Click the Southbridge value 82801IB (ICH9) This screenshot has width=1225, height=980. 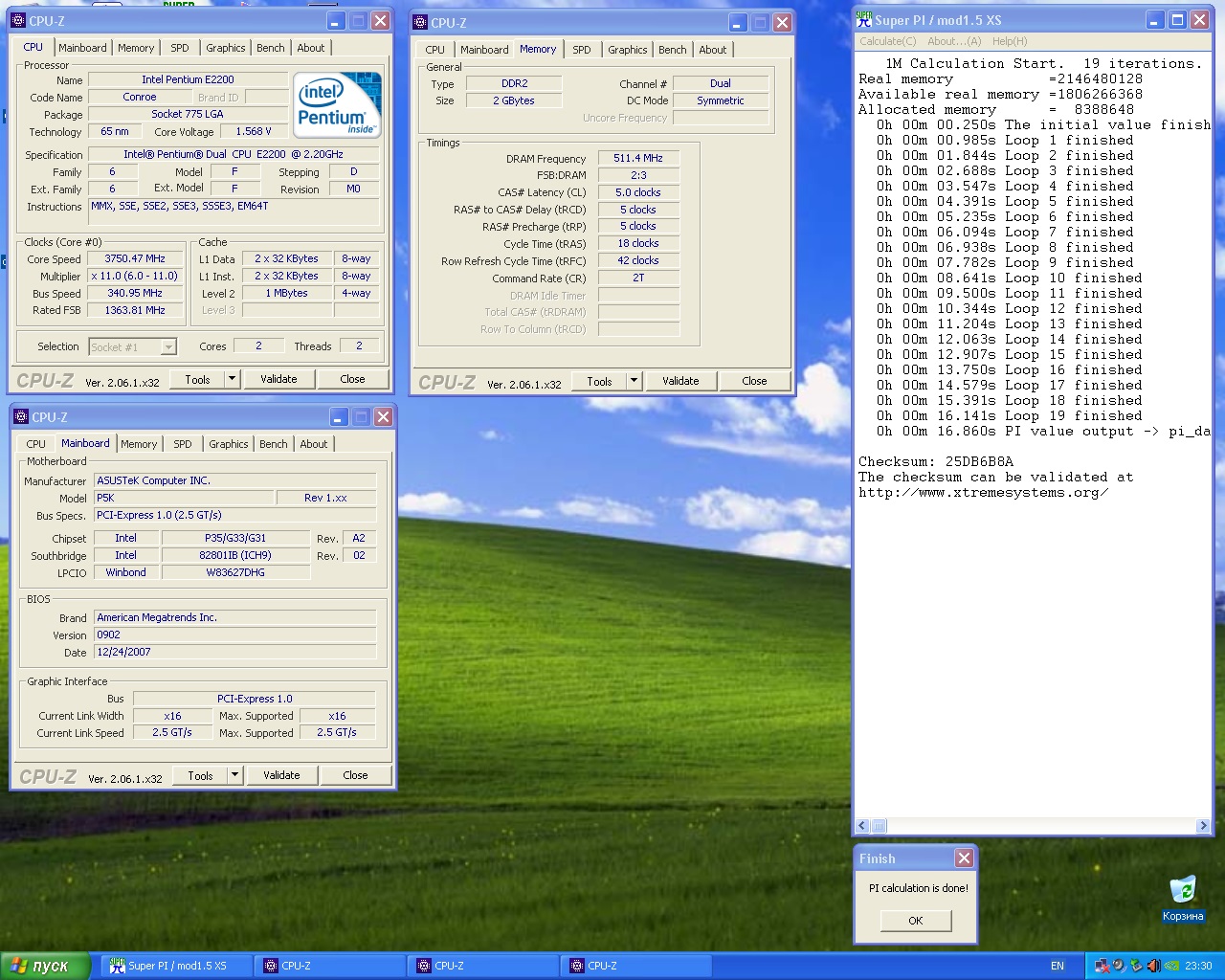tap(235, 555)
